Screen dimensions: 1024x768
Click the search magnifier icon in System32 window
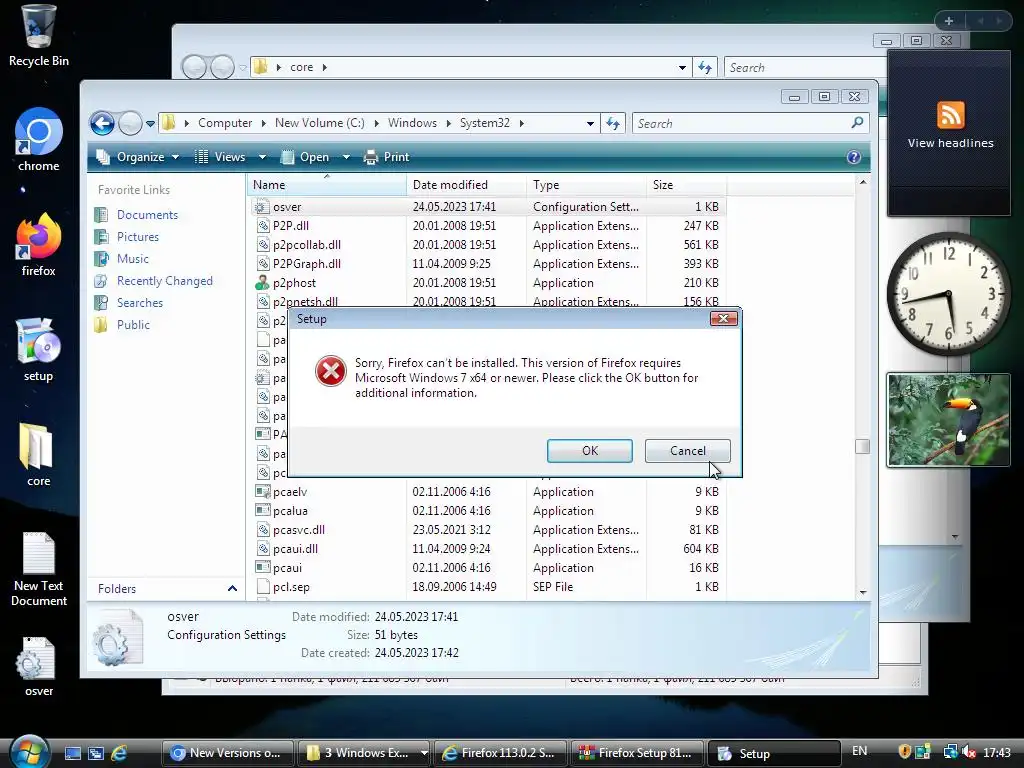tap(857, 122)
